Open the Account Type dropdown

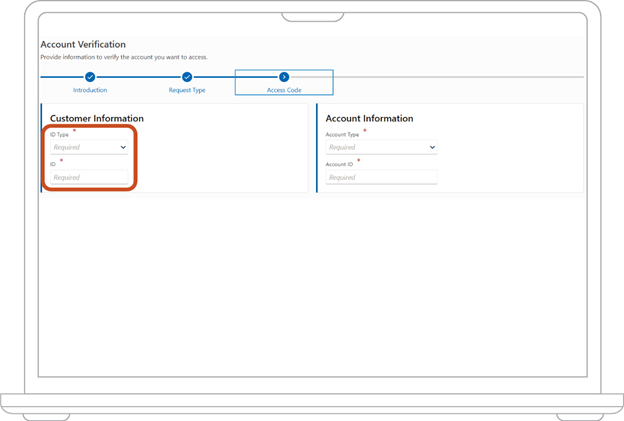(381, 147)
